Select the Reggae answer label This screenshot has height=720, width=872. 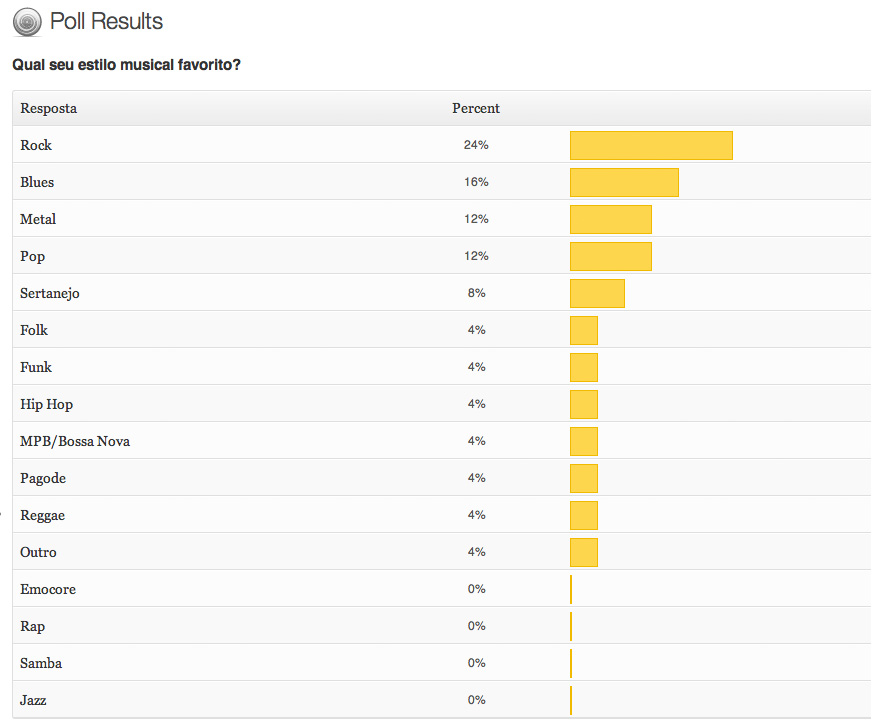(42, 515)
